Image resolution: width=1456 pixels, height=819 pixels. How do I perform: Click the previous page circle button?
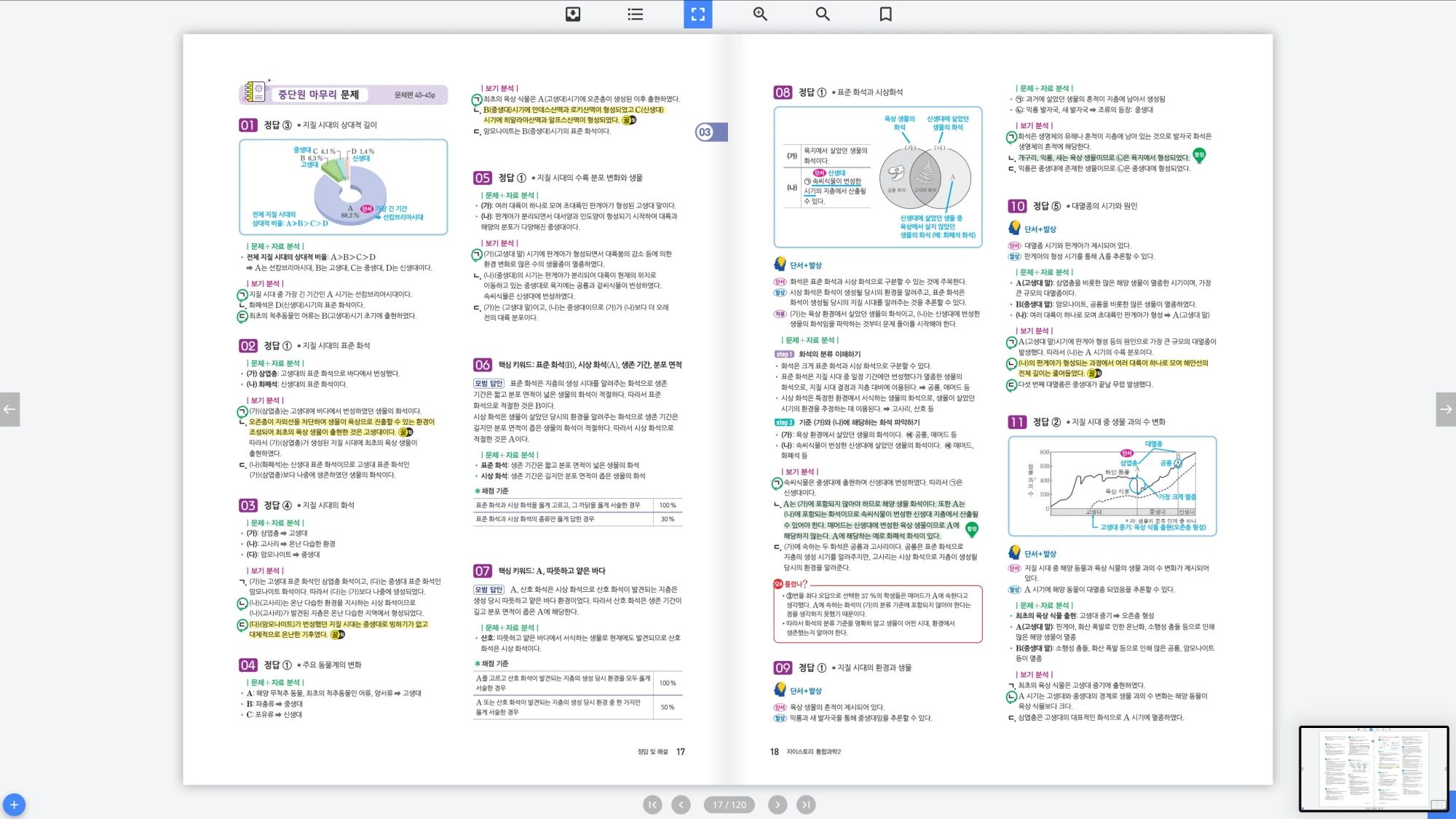click(x=681, y=804)
